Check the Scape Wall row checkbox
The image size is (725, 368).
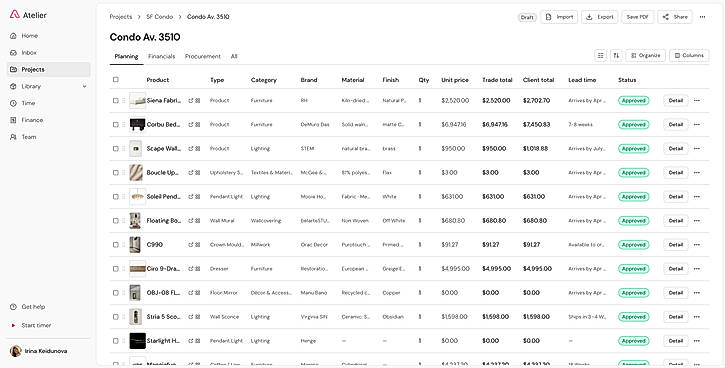(116, 148)
